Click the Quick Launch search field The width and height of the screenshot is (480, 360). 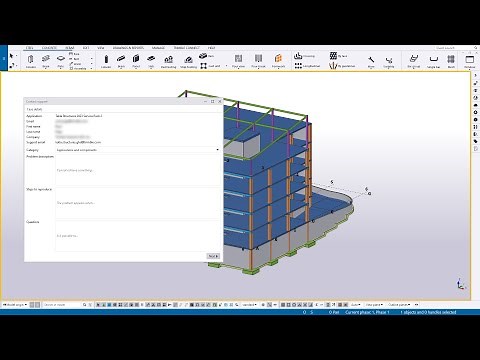point(454,48)
